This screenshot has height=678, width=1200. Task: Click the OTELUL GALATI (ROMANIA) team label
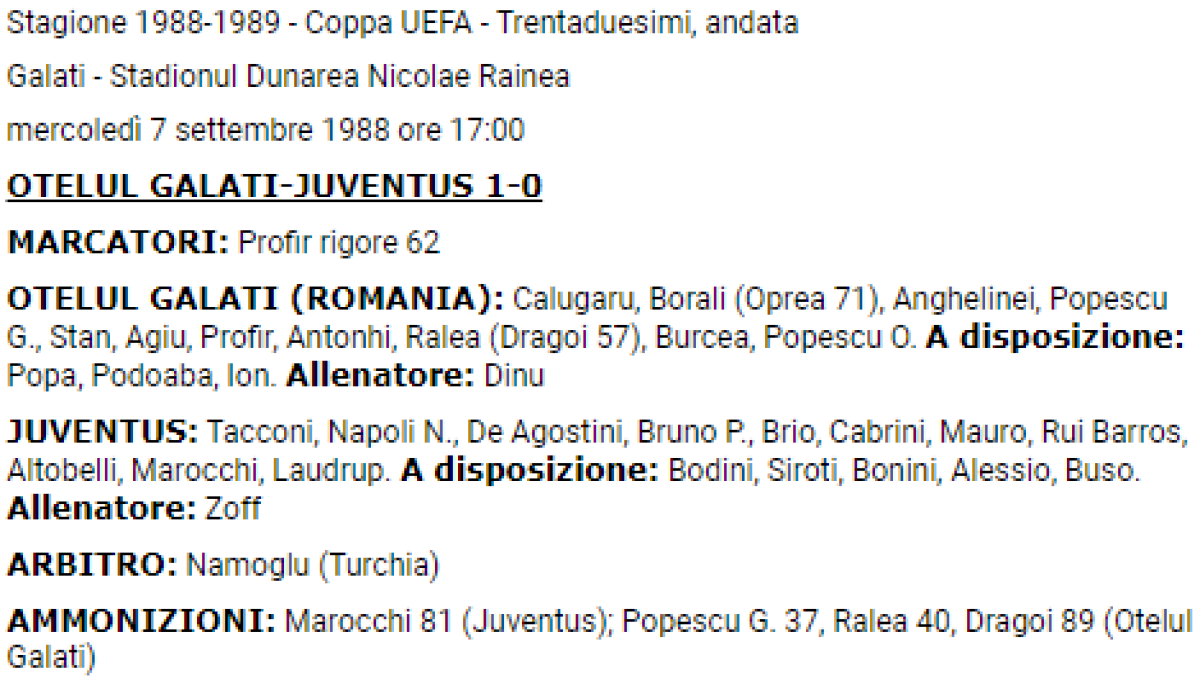click(256, 299)
